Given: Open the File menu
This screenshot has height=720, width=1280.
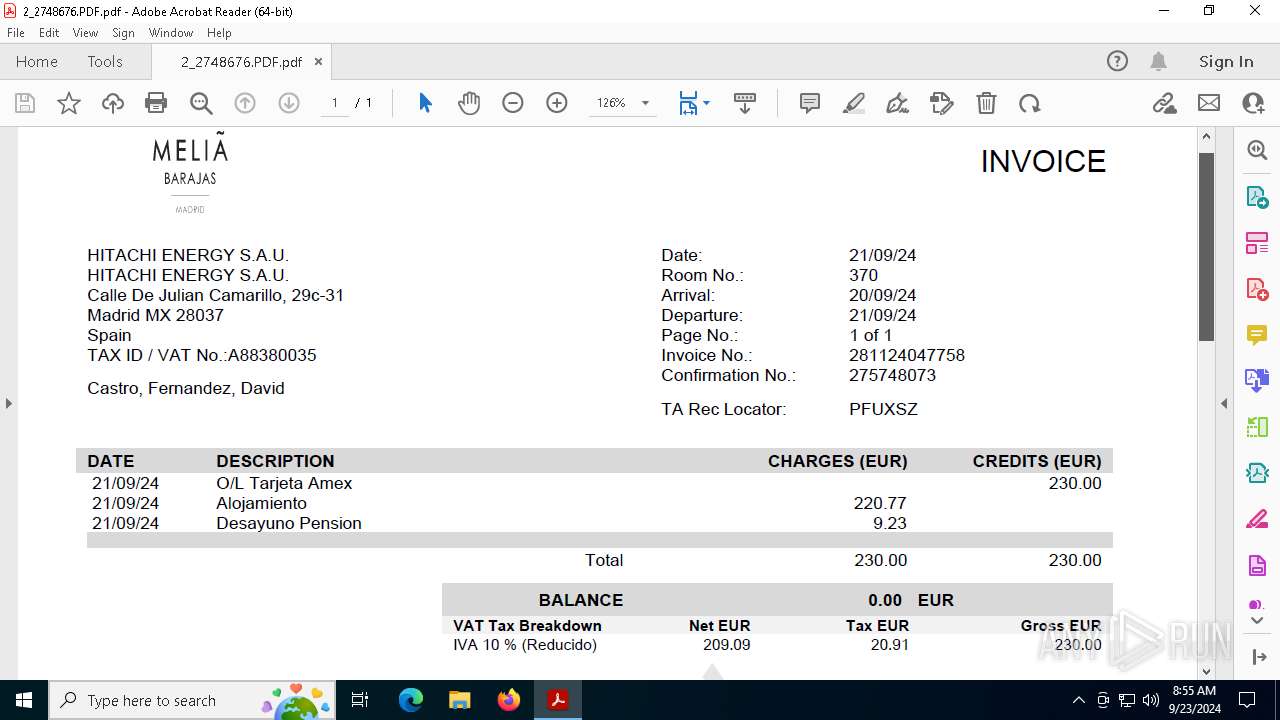Looking at the screenshot, I should click(16, 33).
